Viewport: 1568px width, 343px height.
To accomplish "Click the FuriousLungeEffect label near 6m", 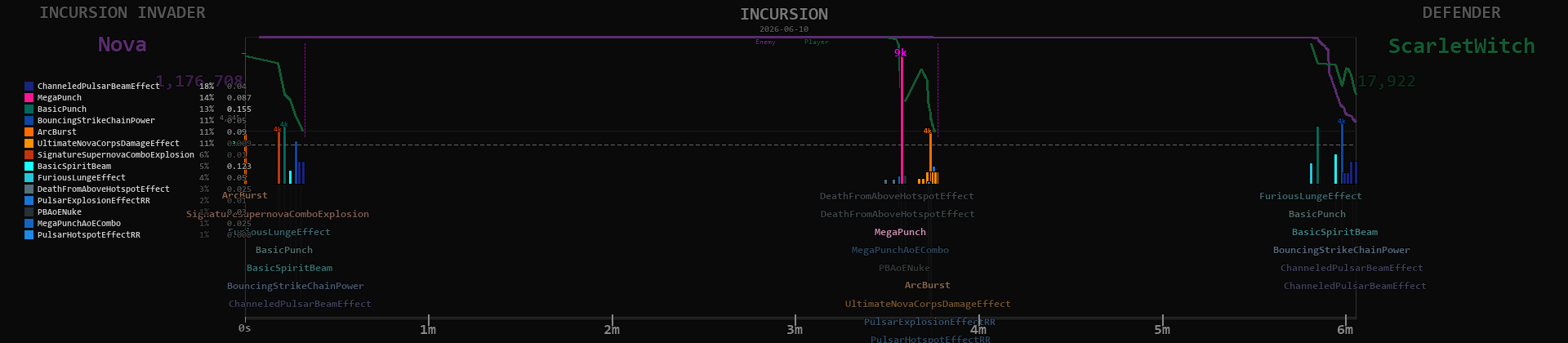I will click(1311, 196).
